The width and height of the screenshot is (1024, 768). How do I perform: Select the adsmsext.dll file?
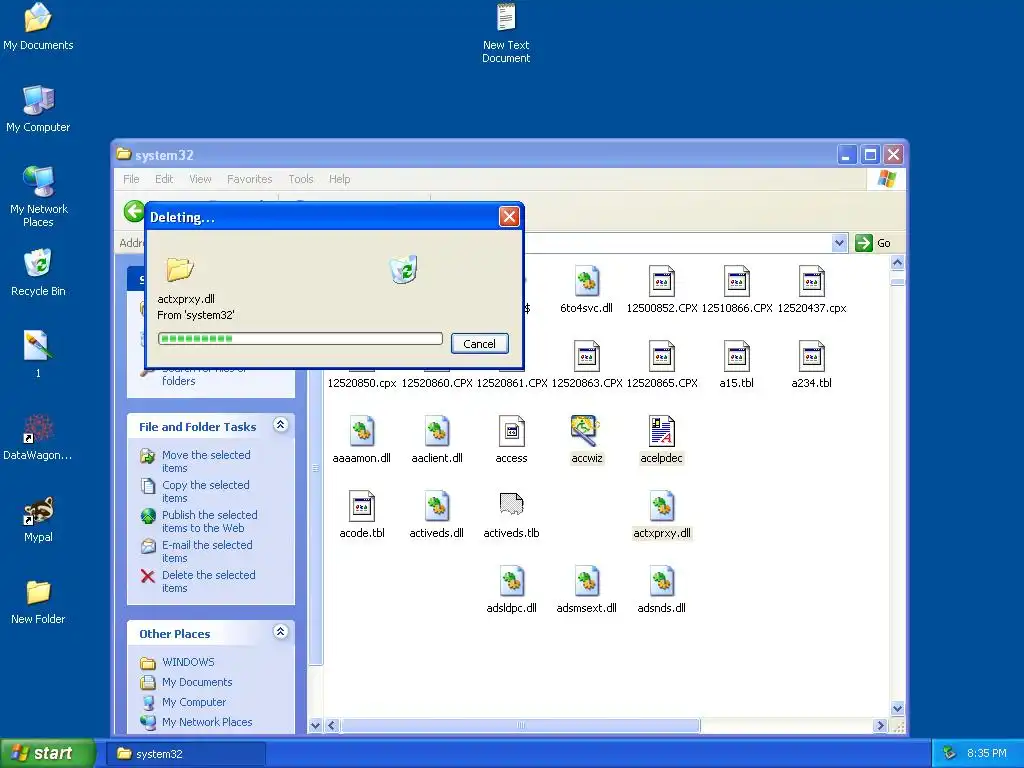(586, 590)
